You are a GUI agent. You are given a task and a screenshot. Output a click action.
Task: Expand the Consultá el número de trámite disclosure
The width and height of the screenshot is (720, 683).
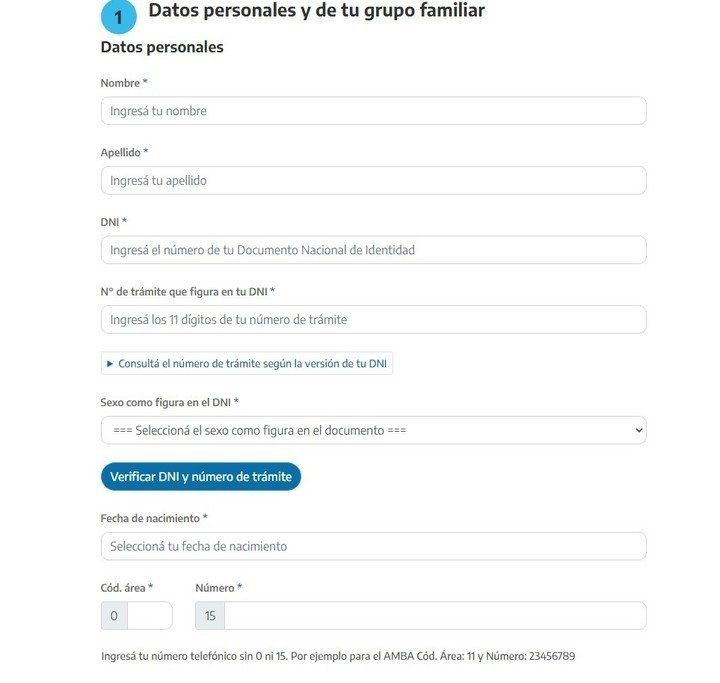(246, 363)
